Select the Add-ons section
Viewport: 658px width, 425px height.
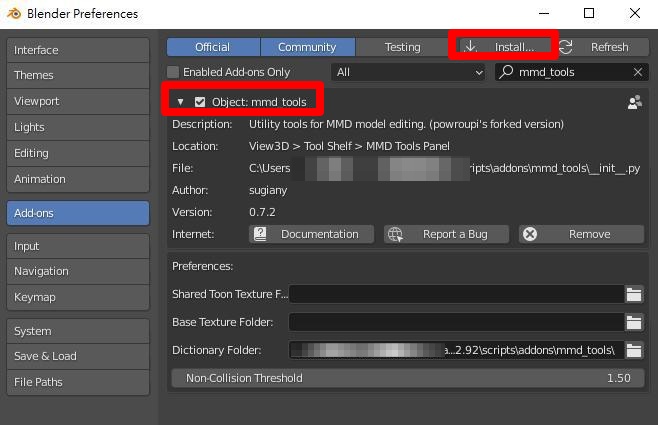click(x=78, y=213)
